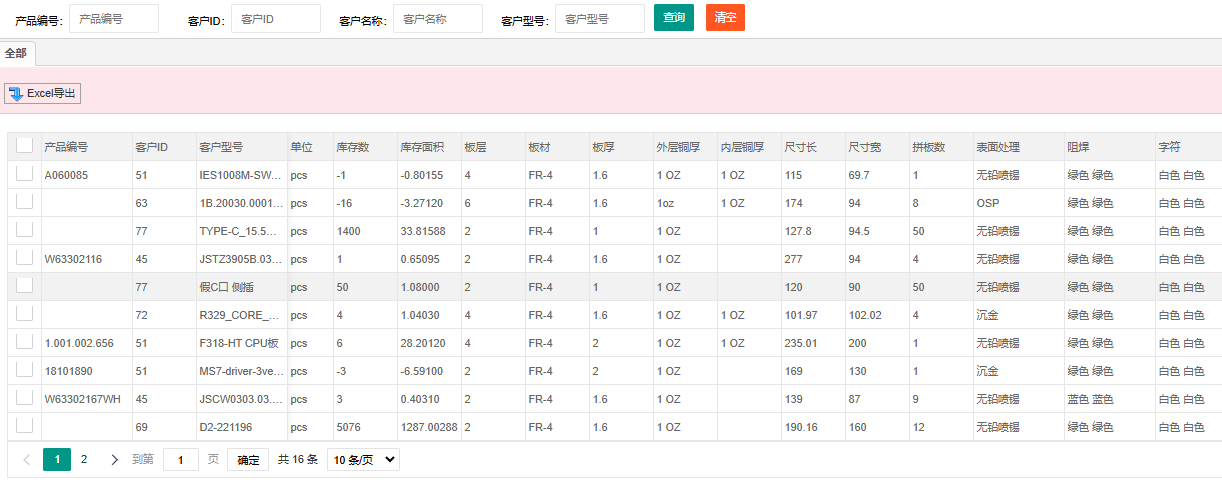
Task: Click into the 客户ID search field
Action: [275, 19]
